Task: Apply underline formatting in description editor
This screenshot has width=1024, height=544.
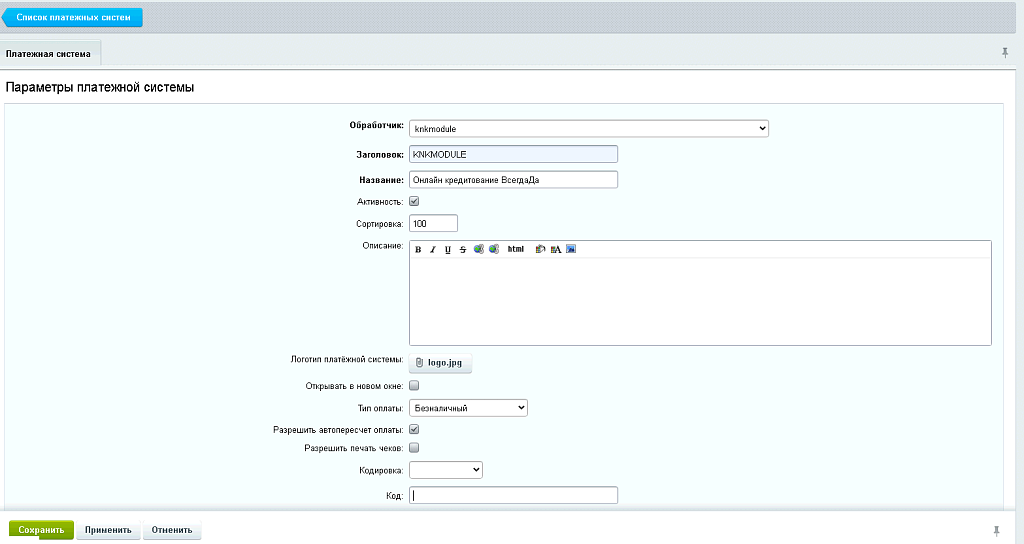Action: point(448,249)
